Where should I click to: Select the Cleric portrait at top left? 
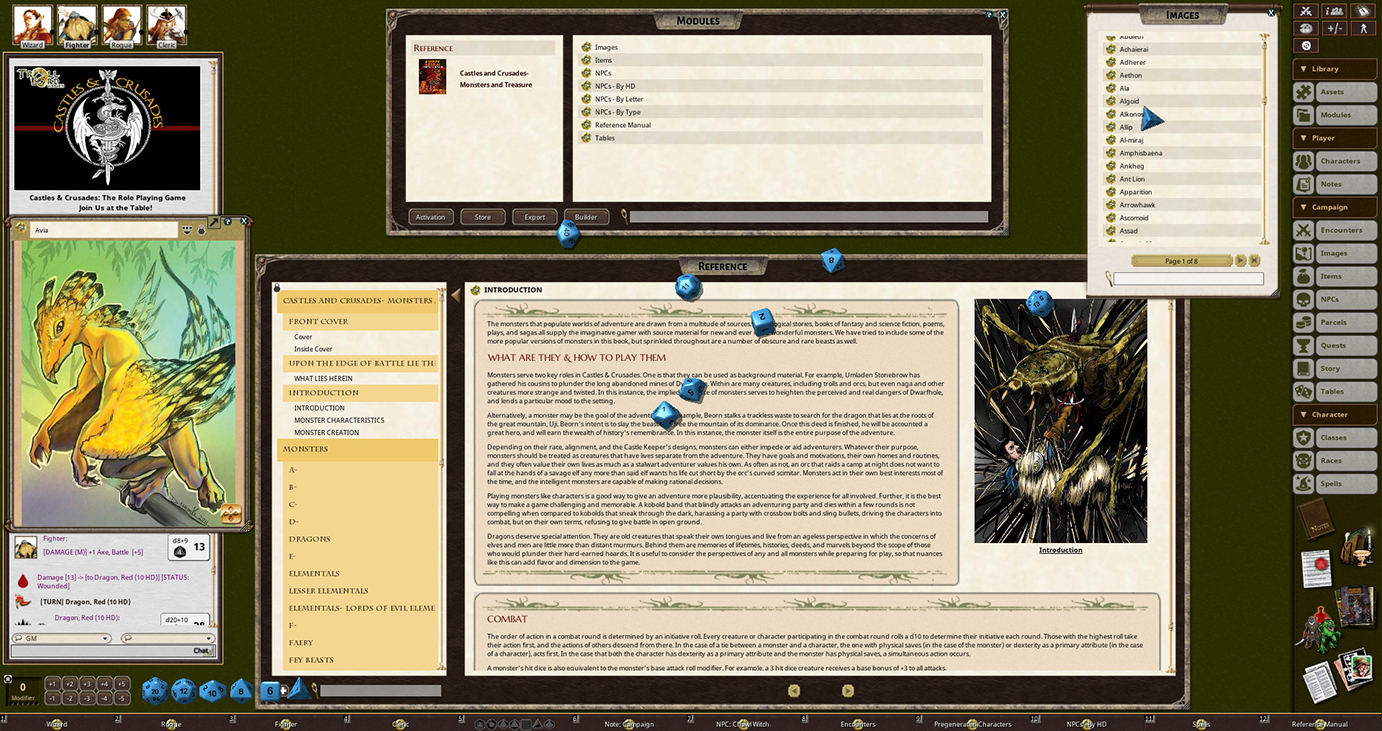[x=167, y=25]
